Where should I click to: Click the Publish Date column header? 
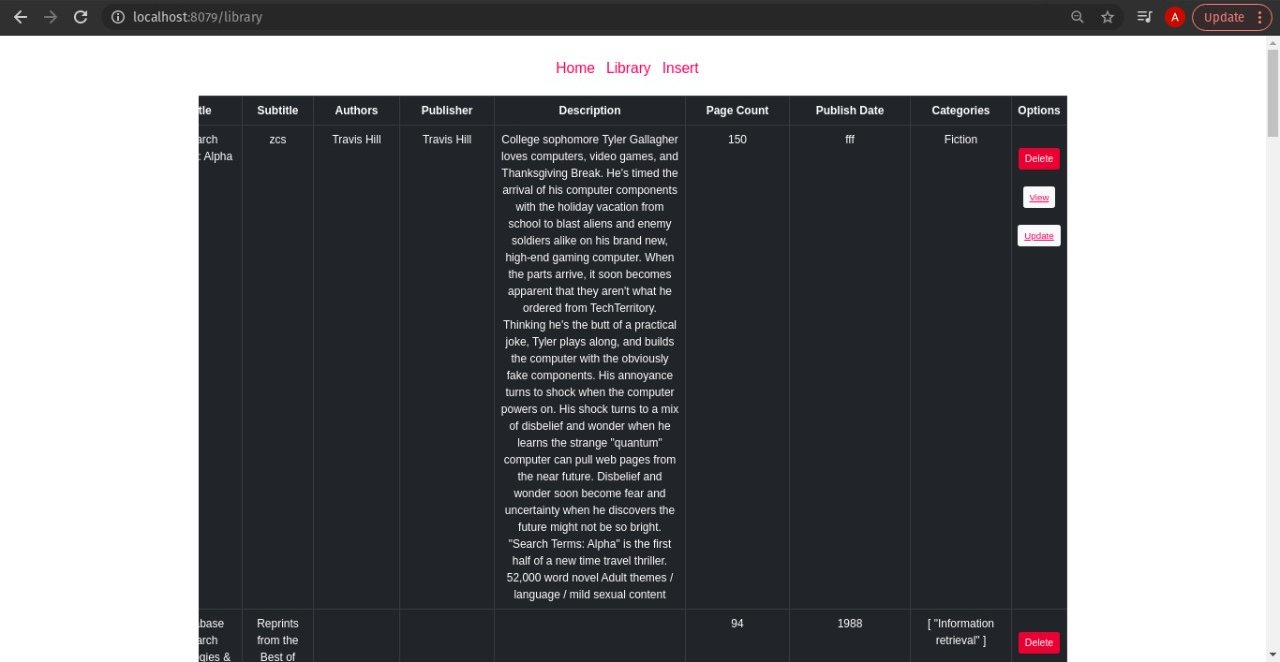tap(850, 110)
